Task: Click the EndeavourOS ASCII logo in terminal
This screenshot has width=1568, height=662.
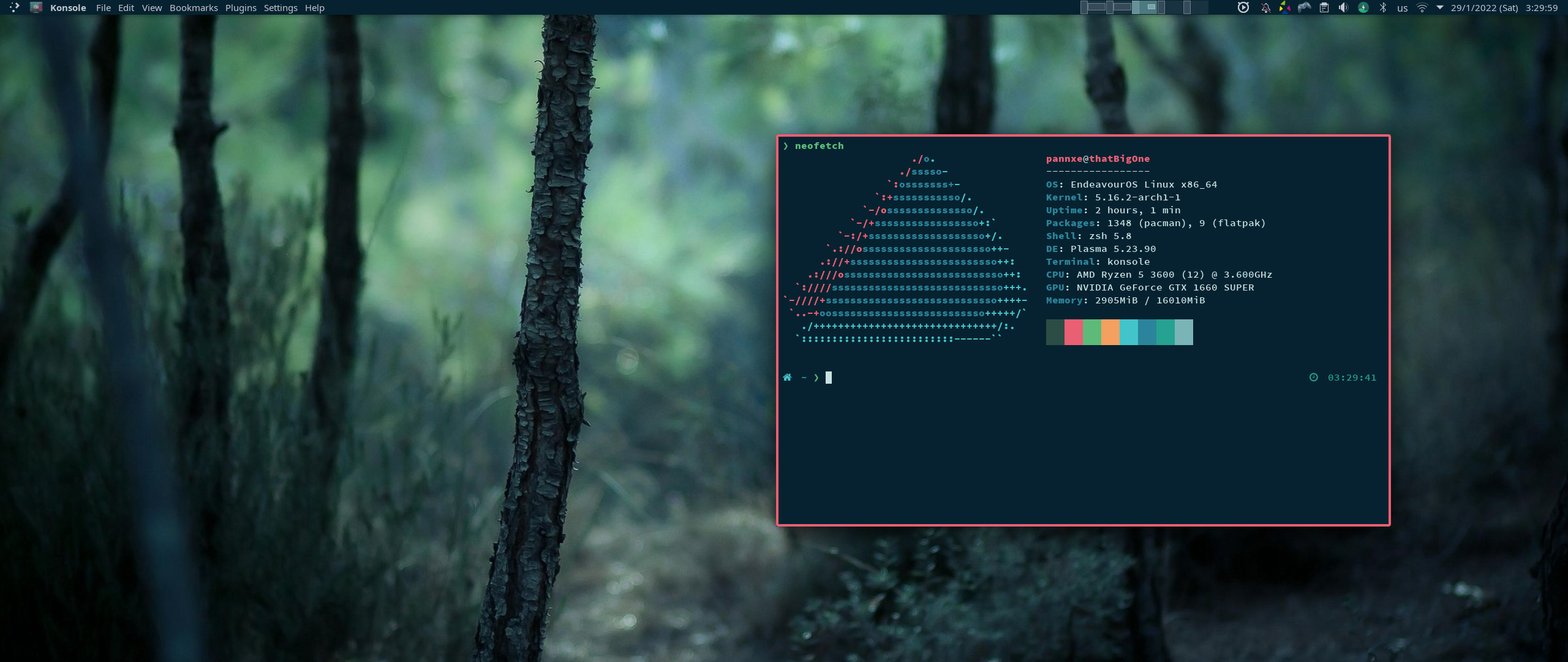Action: coord(905,249)
